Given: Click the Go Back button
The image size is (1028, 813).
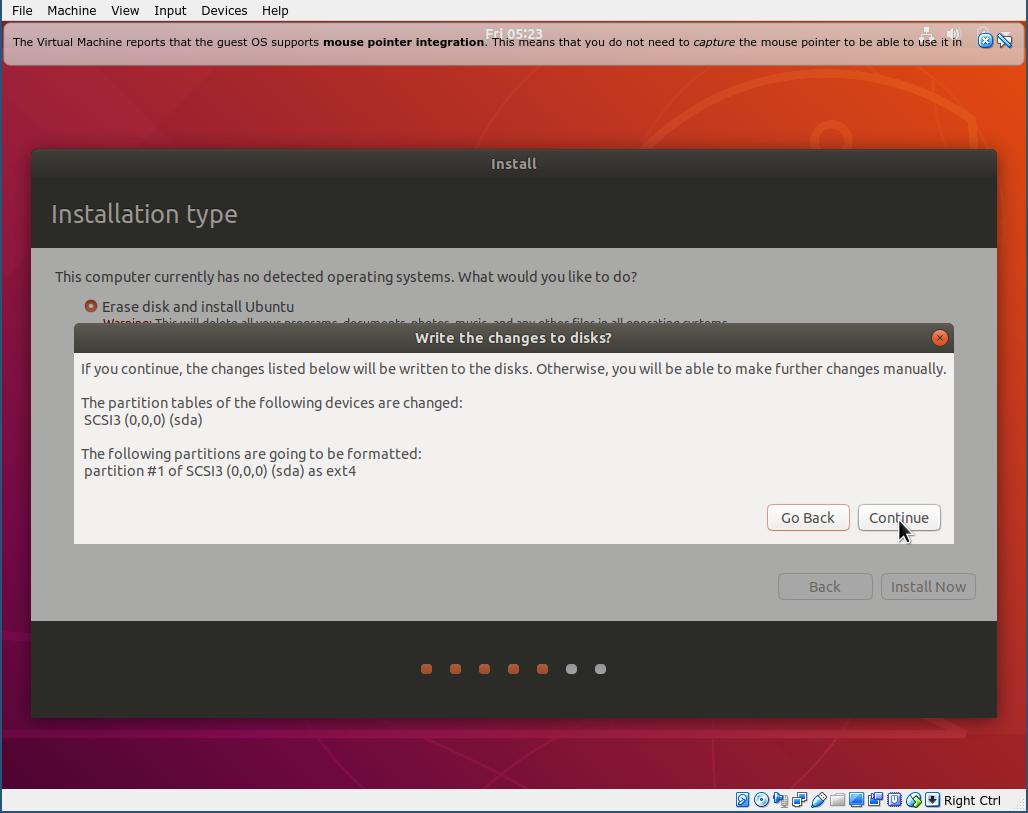Looking at the screenshot, I should (808, 517).
